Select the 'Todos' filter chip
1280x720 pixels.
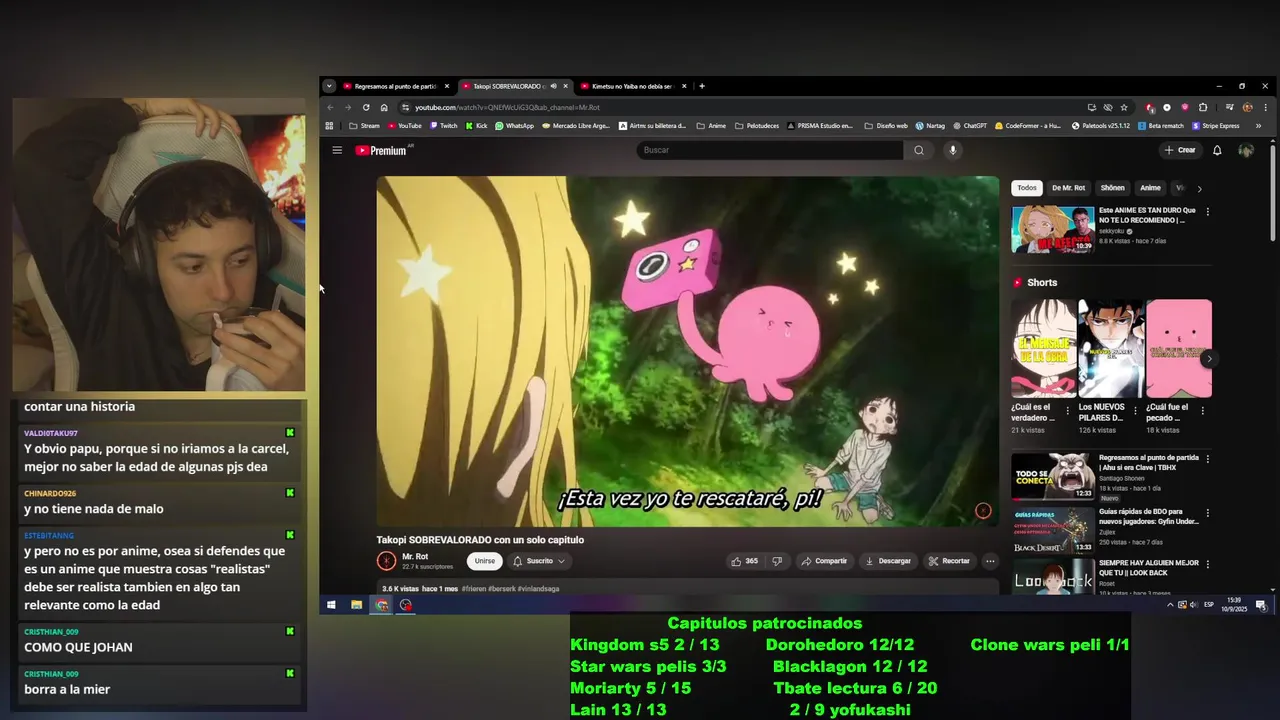tap(1026, 188)
